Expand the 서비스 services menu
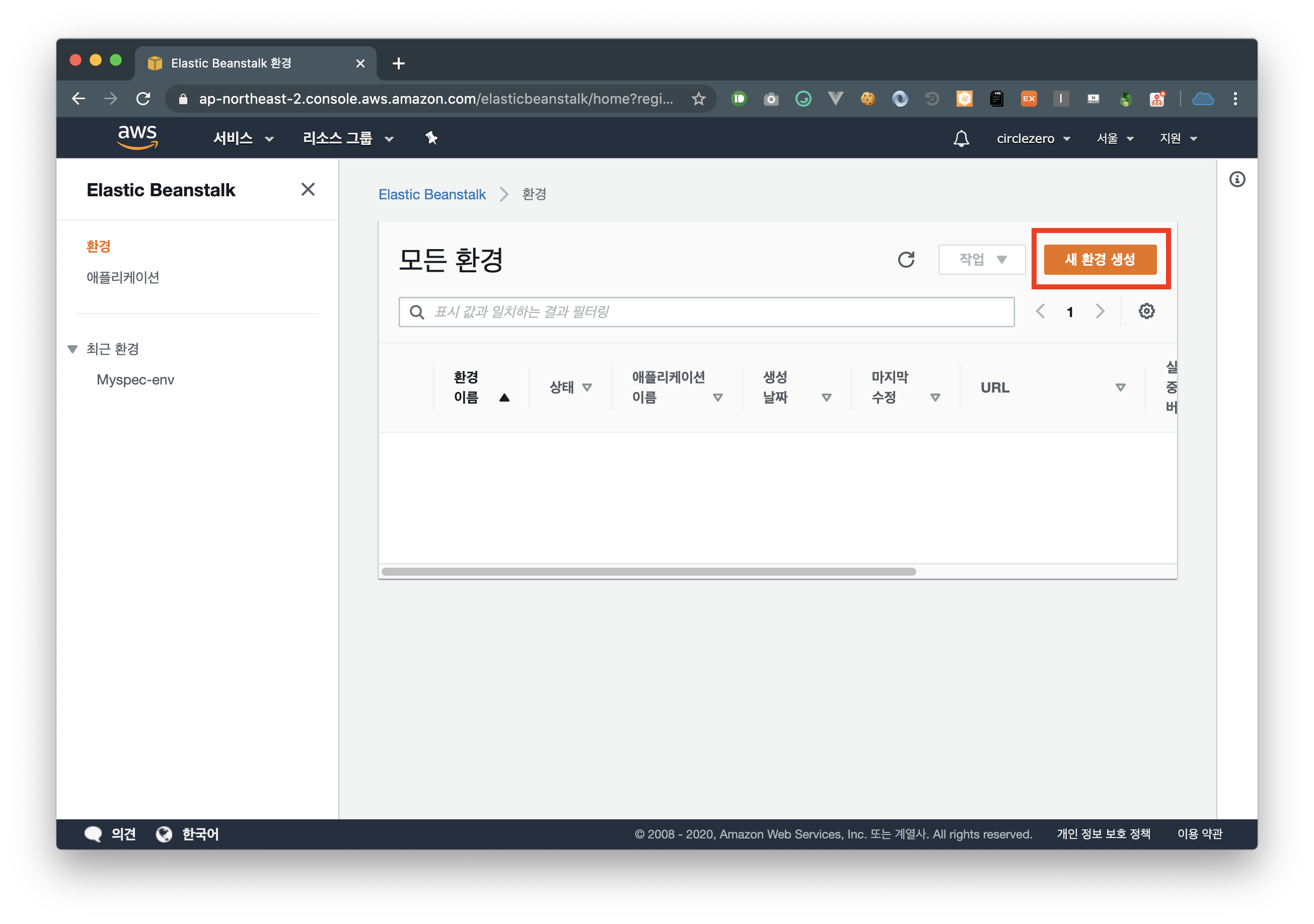 pos(243,138)
